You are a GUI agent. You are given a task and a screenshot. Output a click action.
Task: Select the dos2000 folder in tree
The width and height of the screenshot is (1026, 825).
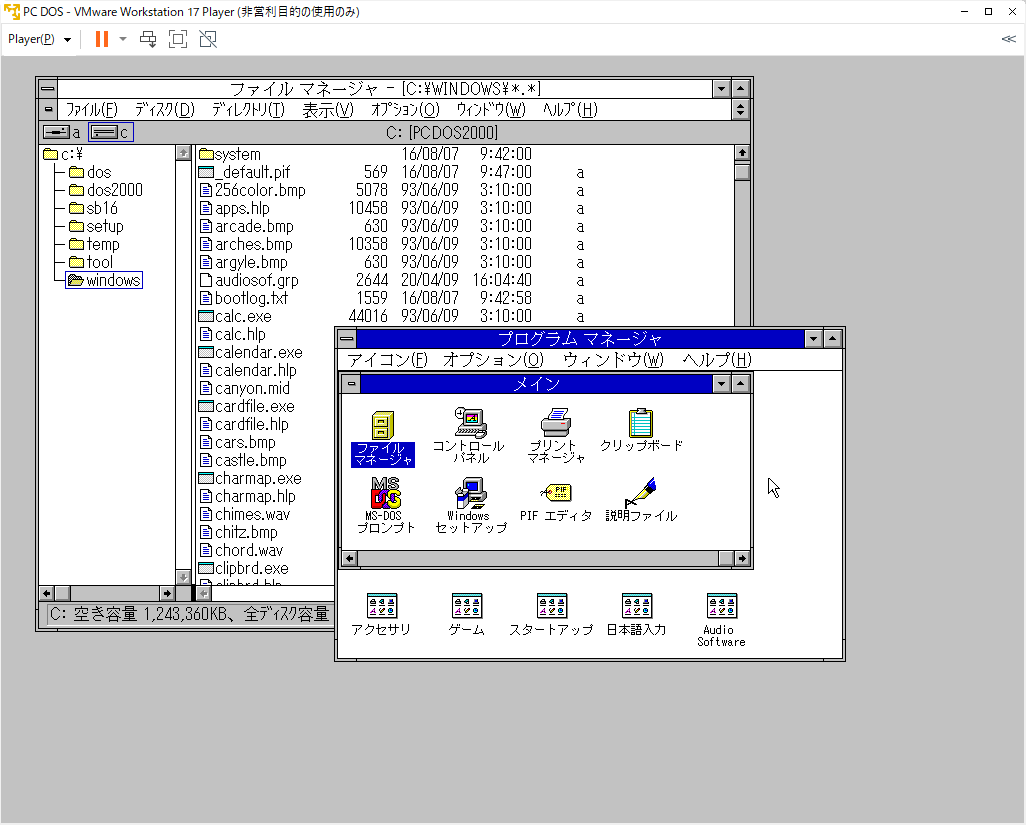coord(105,190)
